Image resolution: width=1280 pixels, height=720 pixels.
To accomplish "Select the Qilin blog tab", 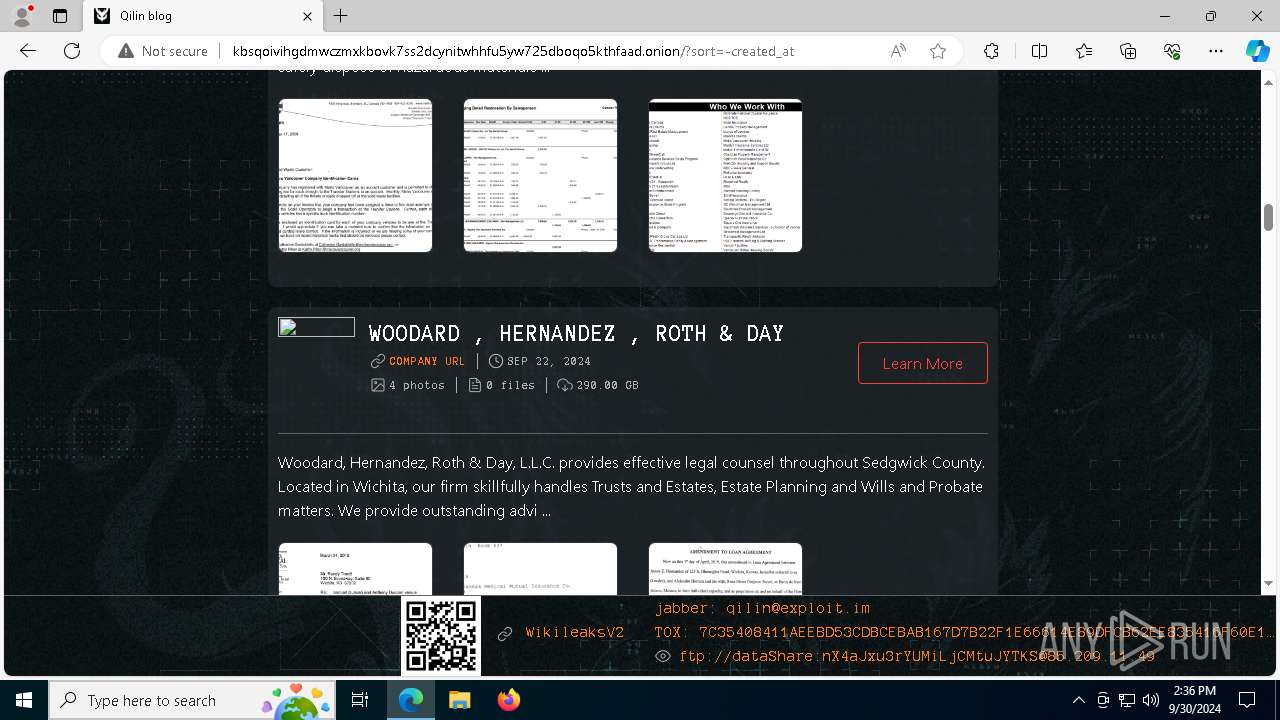I will tap(203, 16).
